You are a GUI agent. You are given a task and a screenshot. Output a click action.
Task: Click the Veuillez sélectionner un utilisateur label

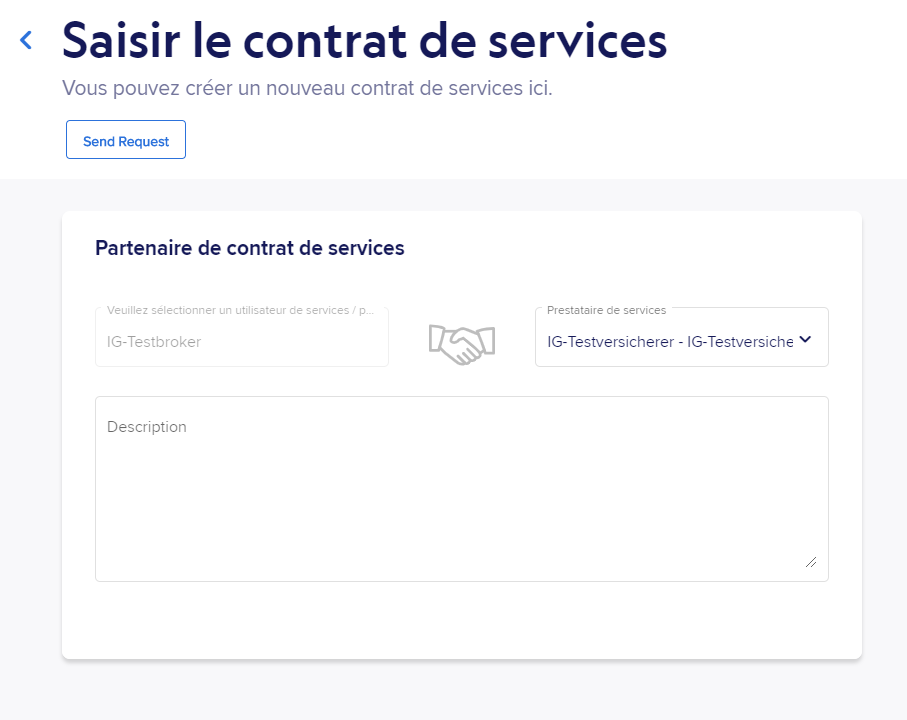pos(241,311)
